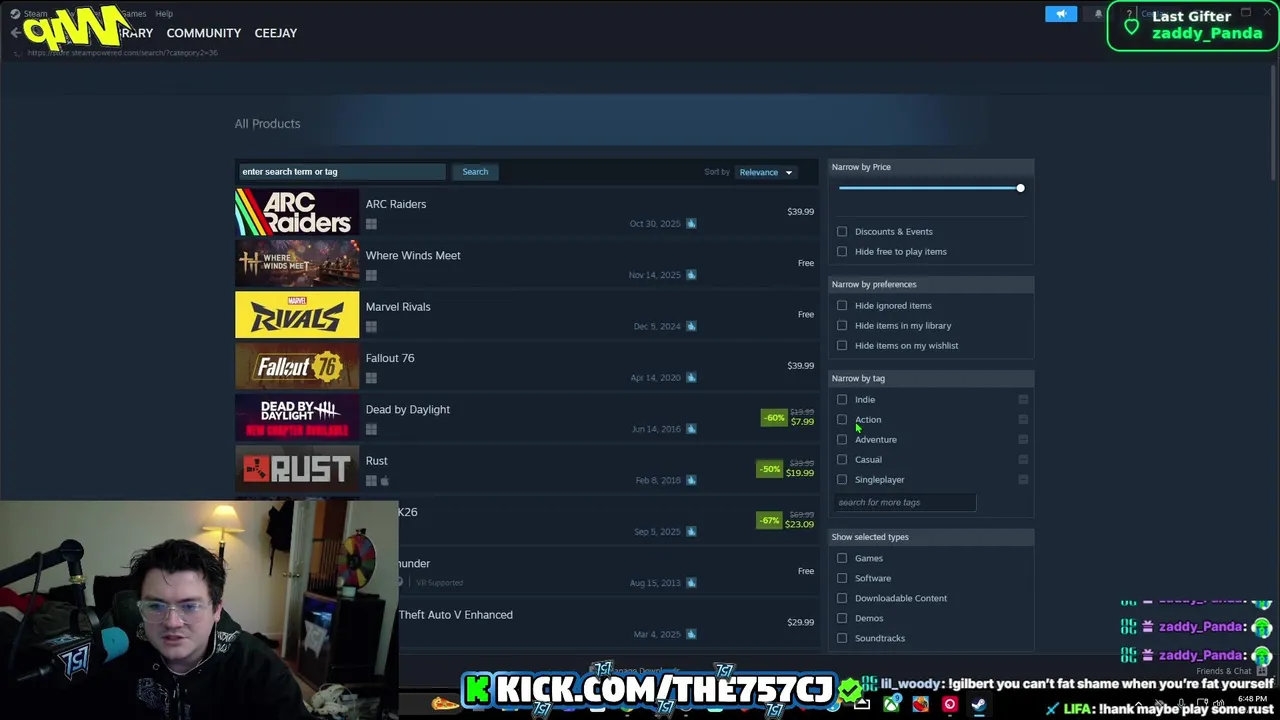Toggle Hide free to play items
Image resolution: width=1280 pixels, height=720 pixels.
point(842,251)
